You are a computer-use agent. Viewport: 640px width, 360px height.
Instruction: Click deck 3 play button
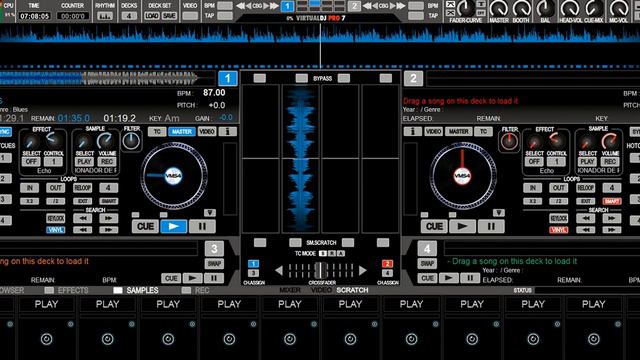192,278
